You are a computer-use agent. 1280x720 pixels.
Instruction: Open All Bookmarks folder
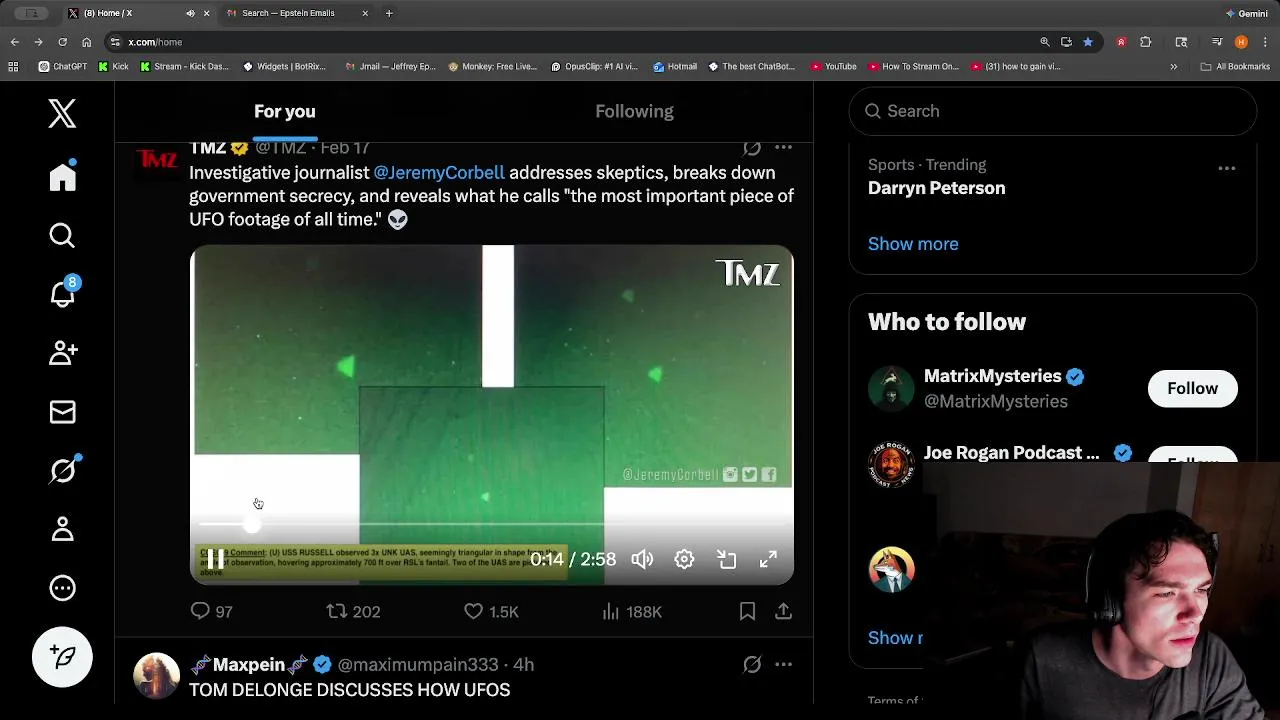coord(1235,67)
